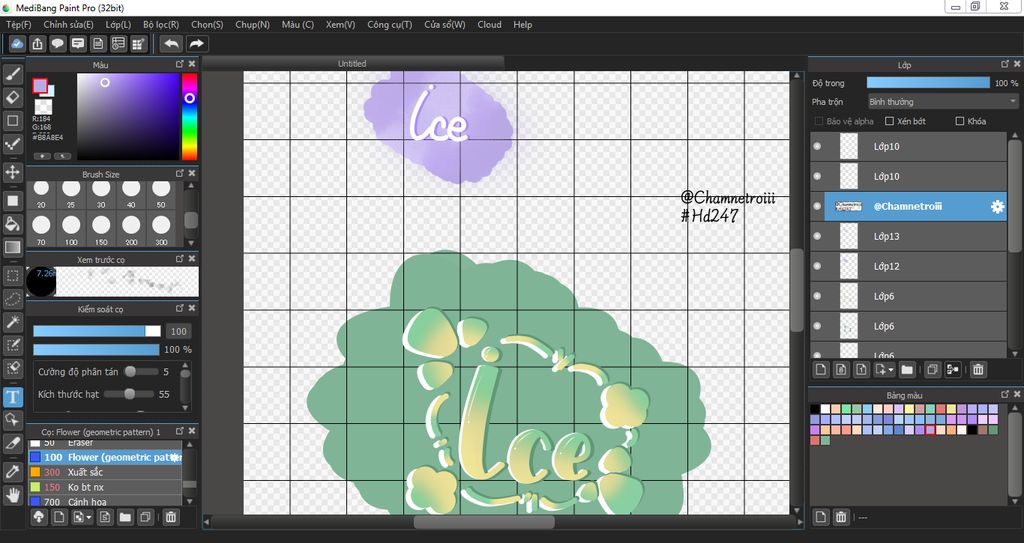Undock the Màu panel
Image resolution: width=1024 pixels, height=543 pixels.
click(180, 64)
